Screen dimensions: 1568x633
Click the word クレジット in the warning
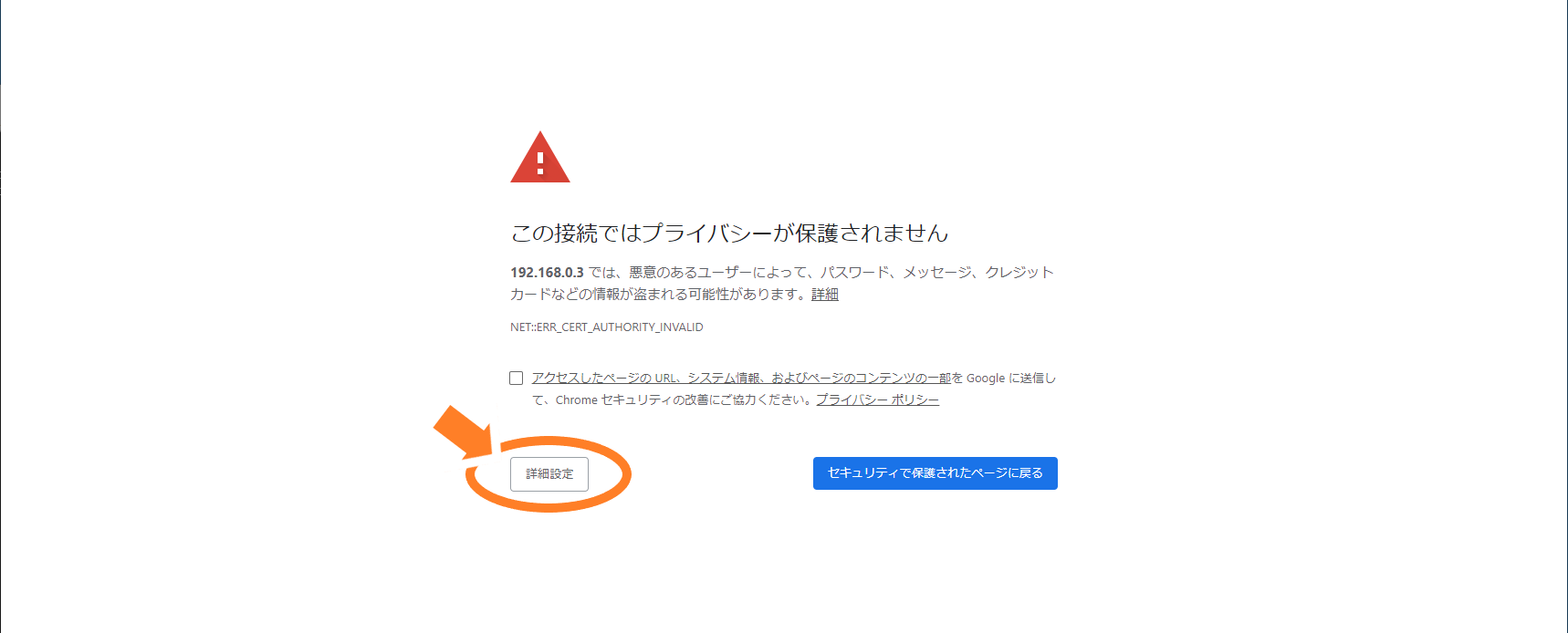tap(1019, 273)
